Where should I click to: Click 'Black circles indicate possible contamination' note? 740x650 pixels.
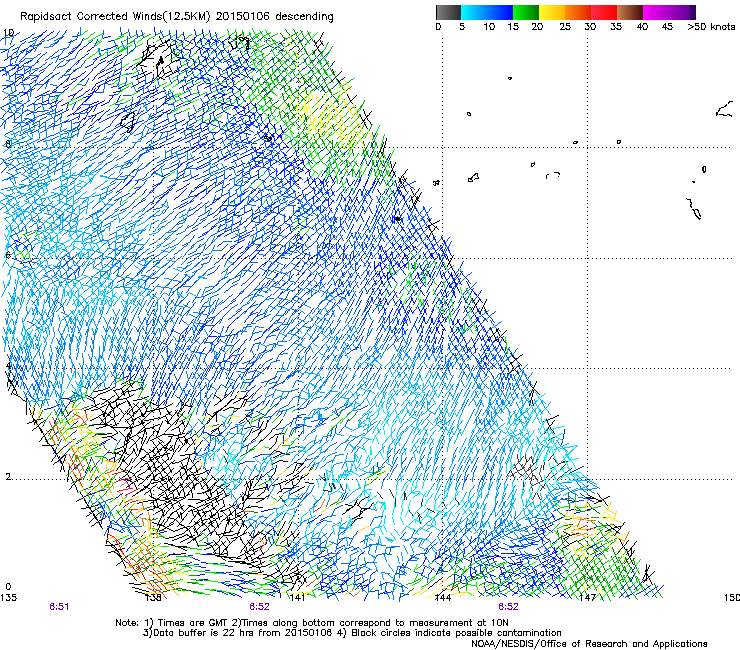pos(456,633)
